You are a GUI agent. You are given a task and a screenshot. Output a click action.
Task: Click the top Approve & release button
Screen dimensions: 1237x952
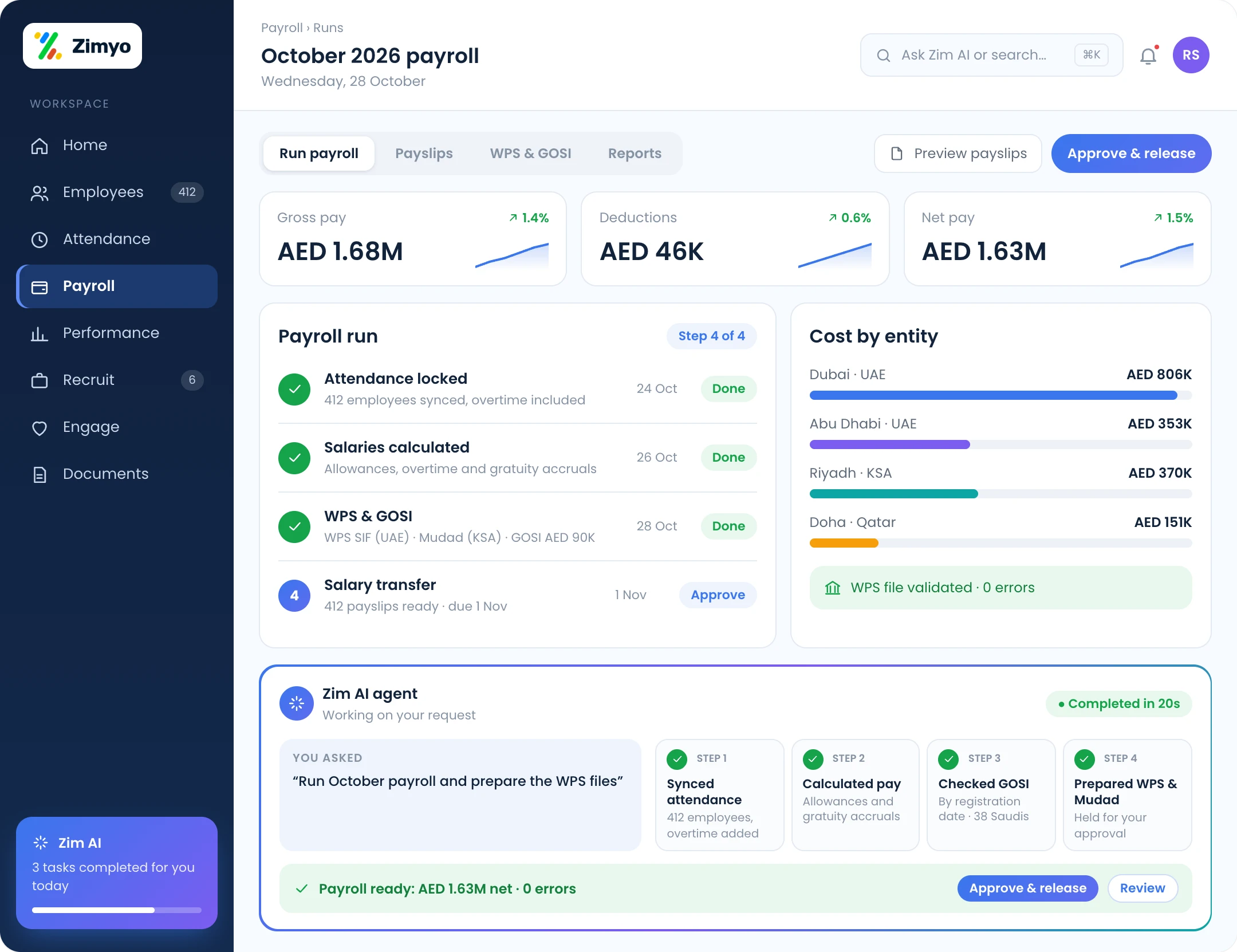(1131, 154)
